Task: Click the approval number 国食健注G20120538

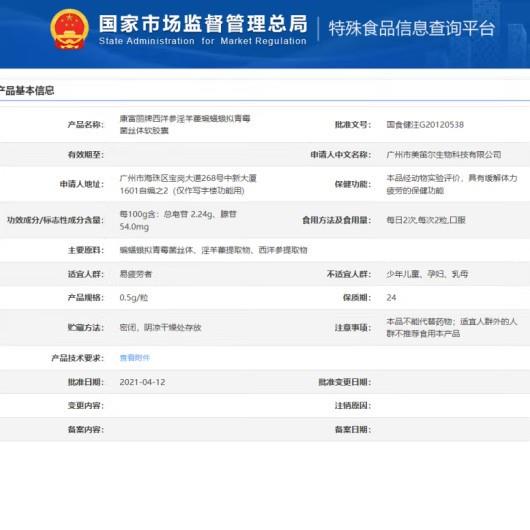Action: (x=425, y=125)
